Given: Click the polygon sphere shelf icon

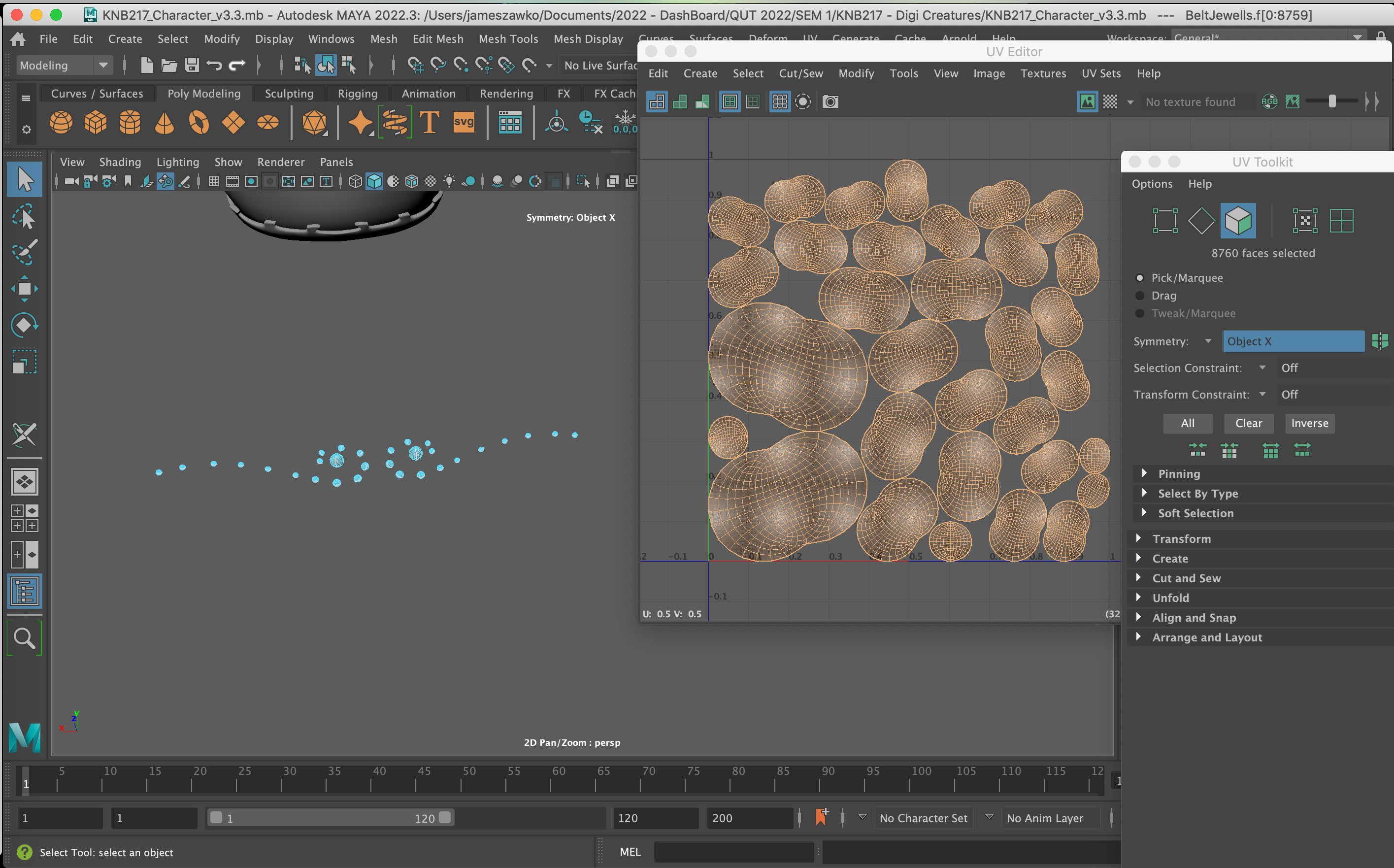Looking at the screenshot, I should click(61, 122).
